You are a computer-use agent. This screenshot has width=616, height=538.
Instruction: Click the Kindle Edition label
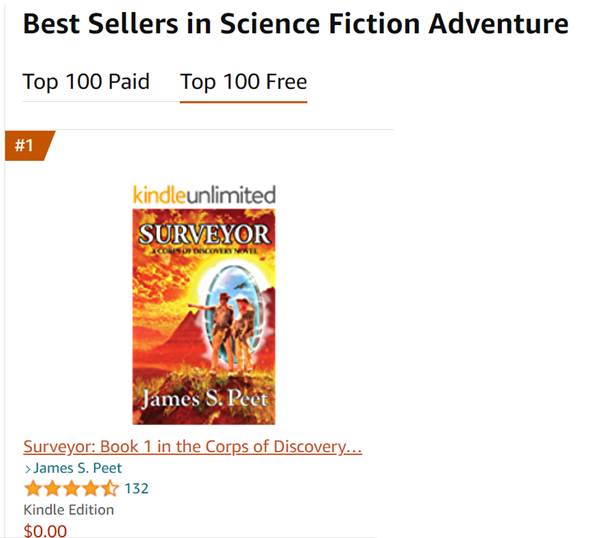69,510
